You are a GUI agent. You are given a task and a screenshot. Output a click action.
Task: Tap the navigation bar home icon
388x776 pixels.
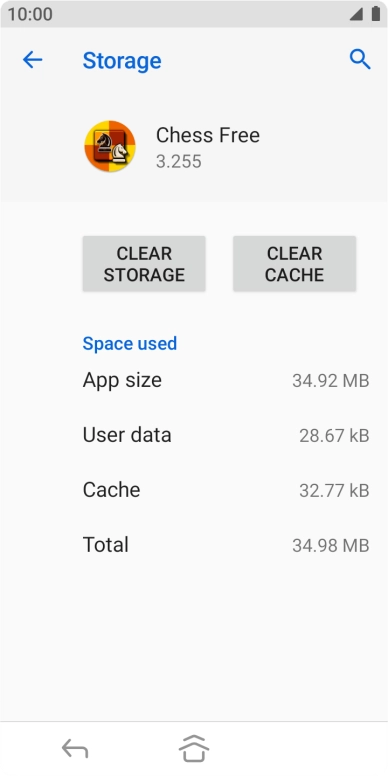click(x=194, y=748)
